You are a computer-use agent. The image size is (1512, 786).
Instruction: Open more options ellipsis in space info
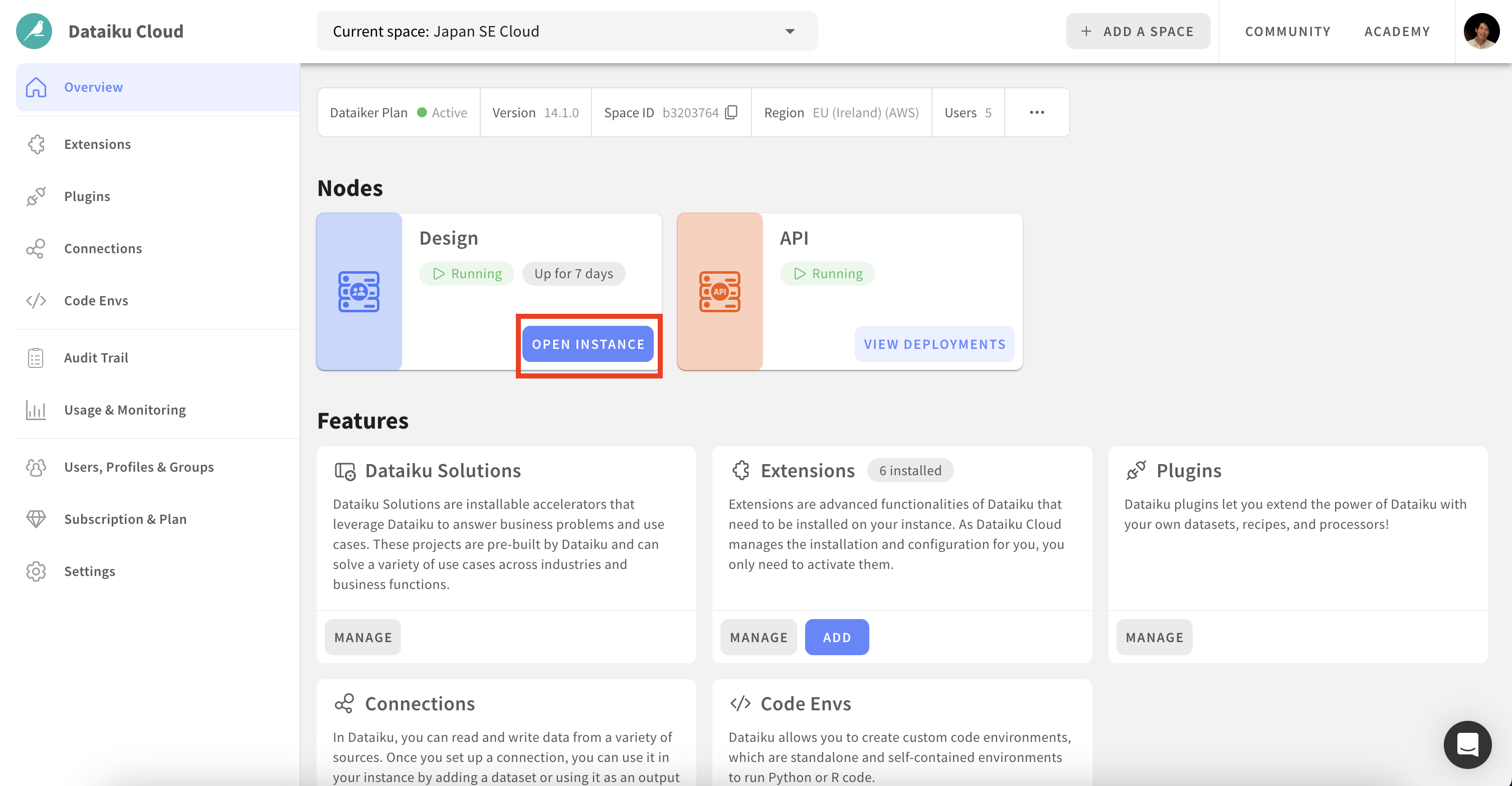click(x=1037, y=112)
